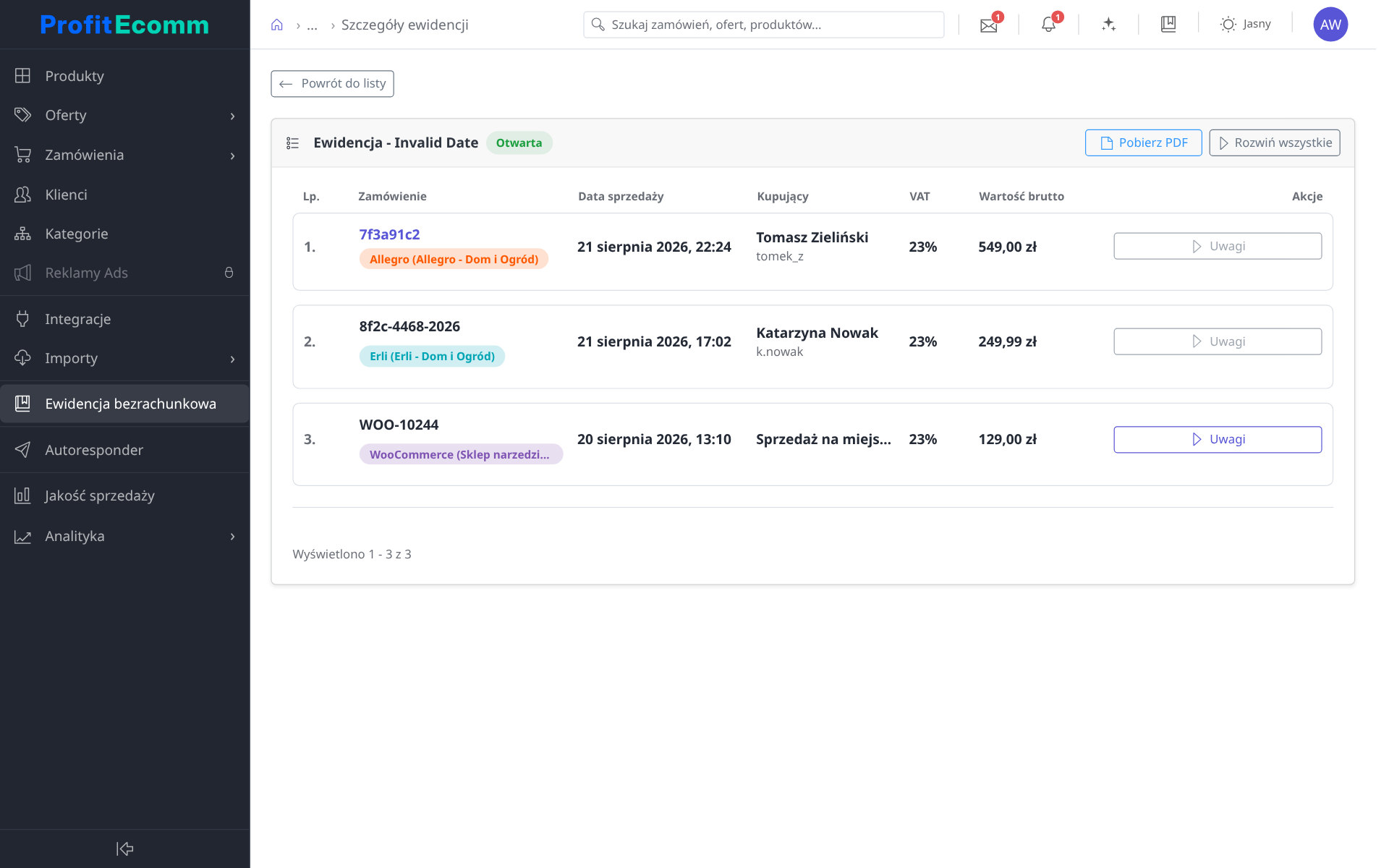Image resolution: width=1389 pixels, height=868 pixels.
Task: Click the list icon beside Ewidencja title
Action: [292, 143]
